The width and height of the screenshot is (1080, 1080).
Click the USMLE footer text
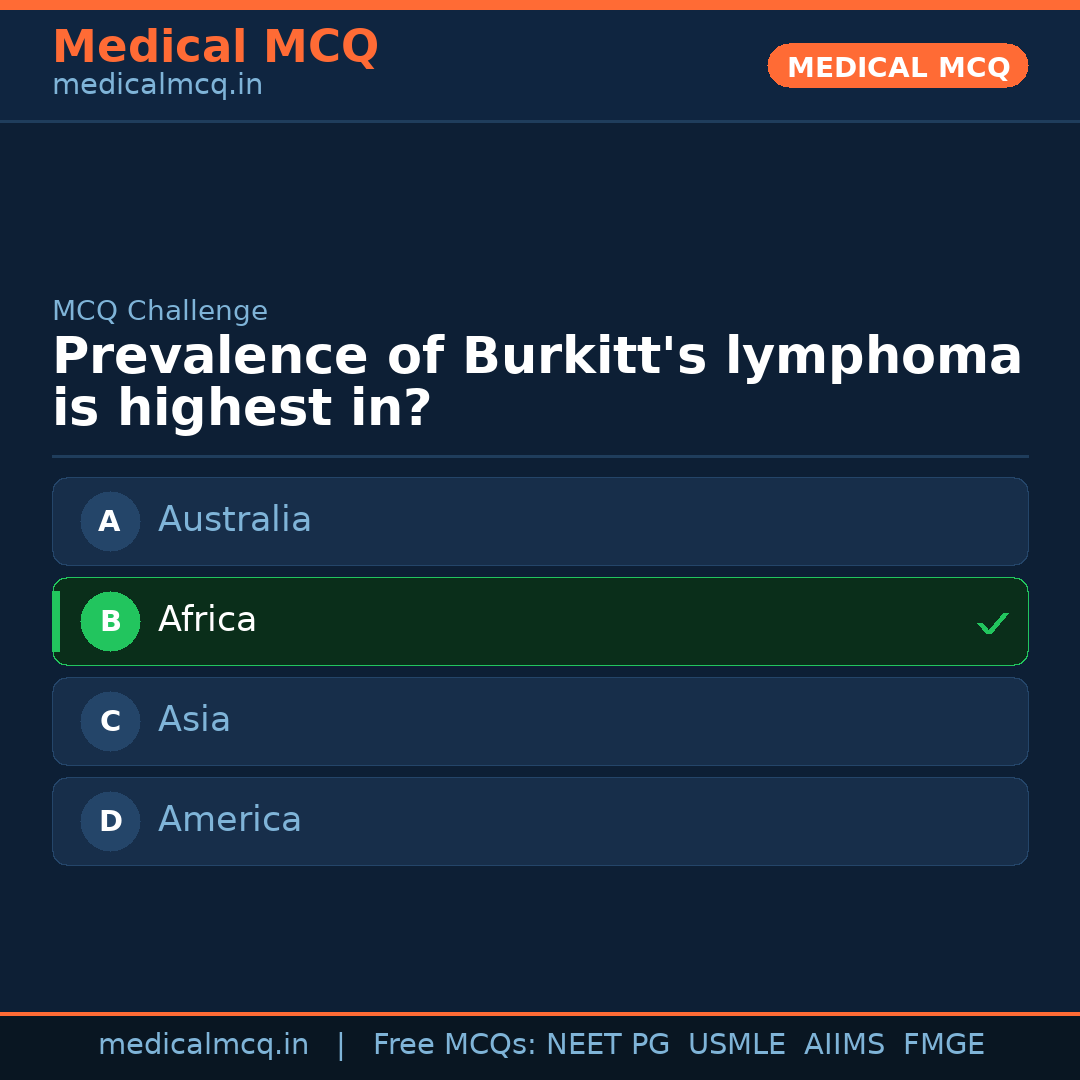[736, 1045]
